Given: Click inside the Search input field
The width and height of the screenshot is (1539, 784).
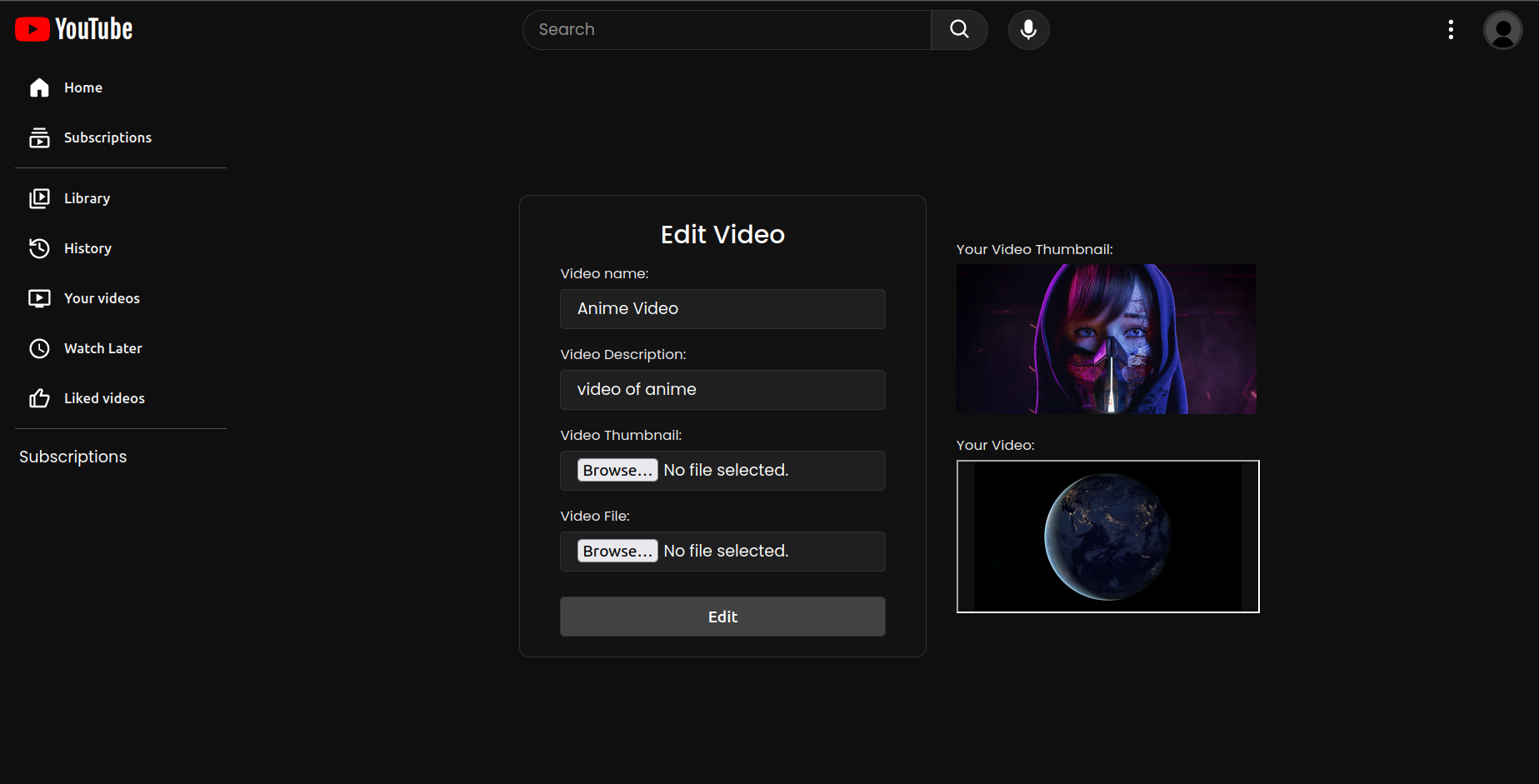Looking at the screenshot, I should click(725, 29).
